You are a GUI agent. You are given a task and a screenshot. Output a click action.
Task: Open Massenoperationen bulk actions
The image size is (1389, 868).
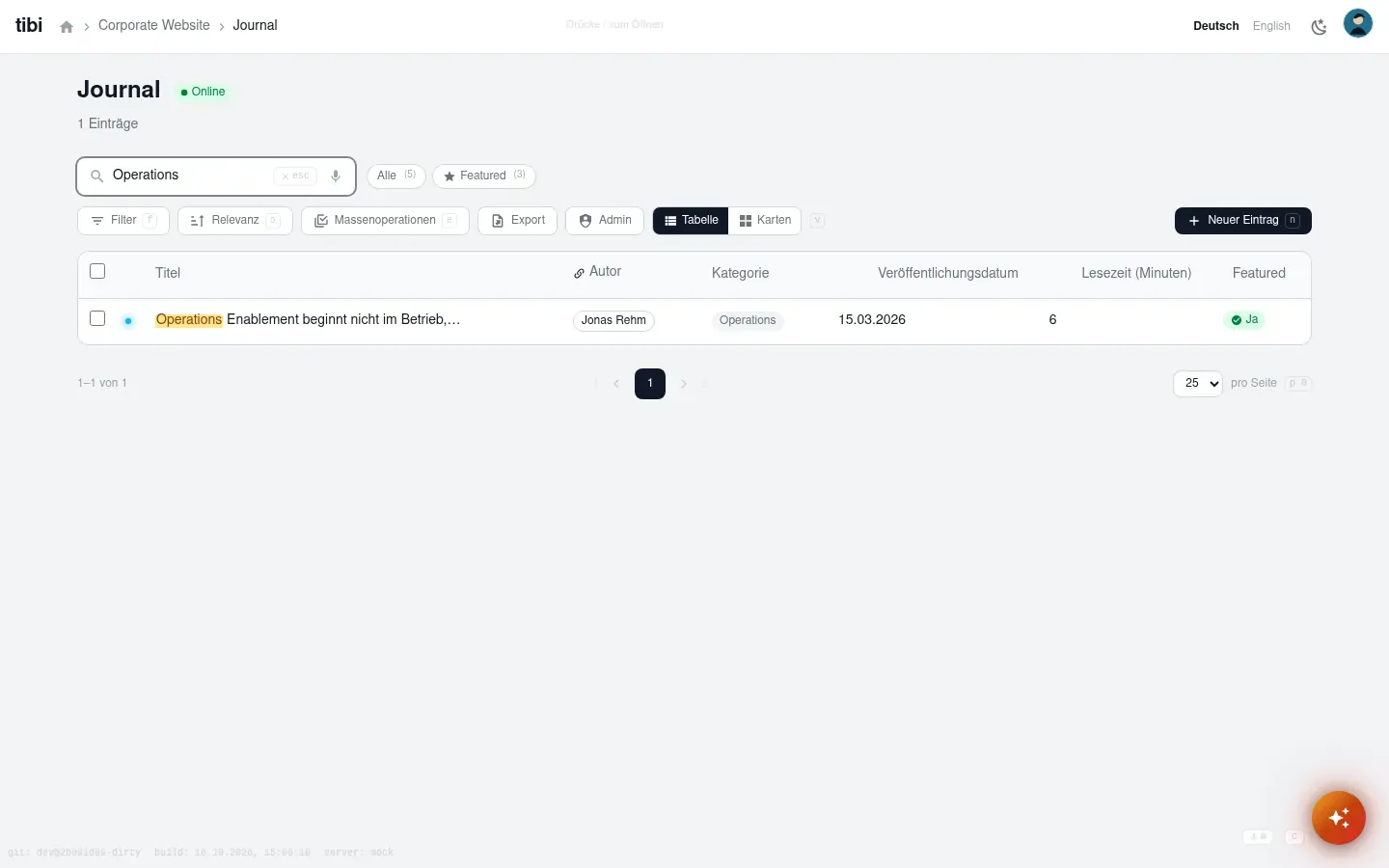[386, 221]
